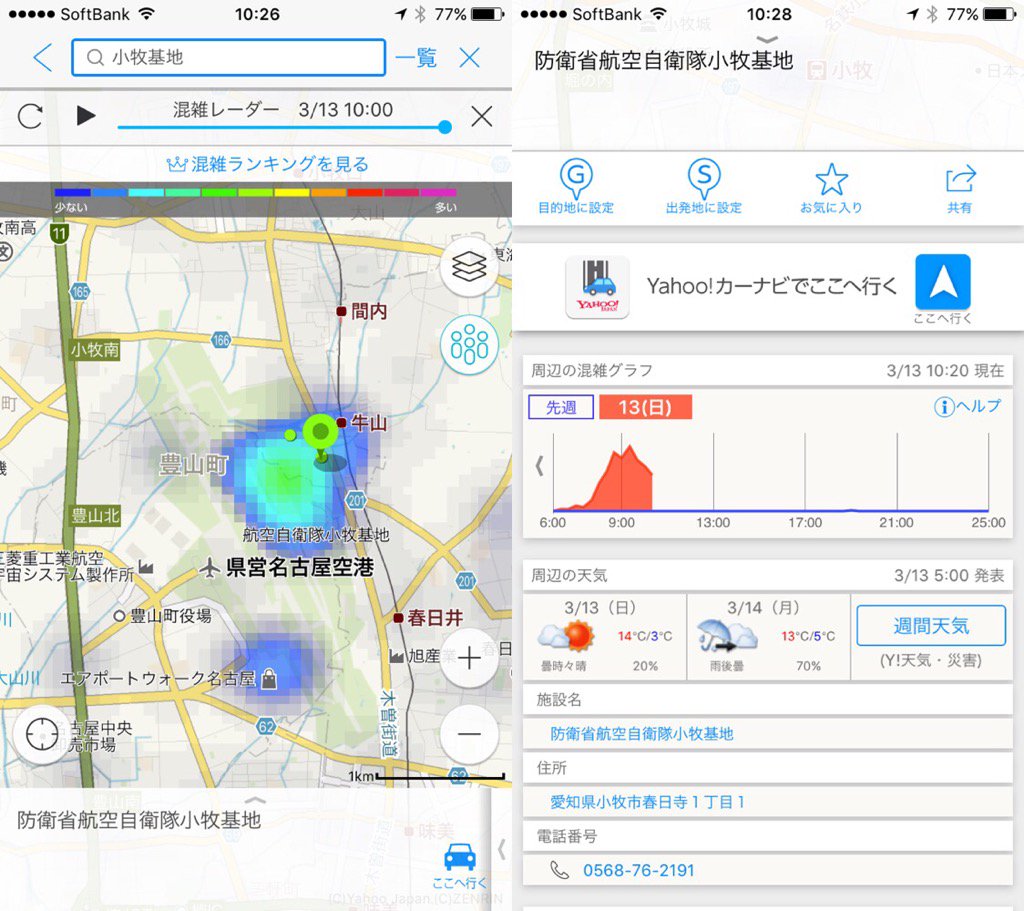The width and height of the screenshot is (1024, 911).
Task: Tap the 牛山 station marker
Action: coord(342,423)
